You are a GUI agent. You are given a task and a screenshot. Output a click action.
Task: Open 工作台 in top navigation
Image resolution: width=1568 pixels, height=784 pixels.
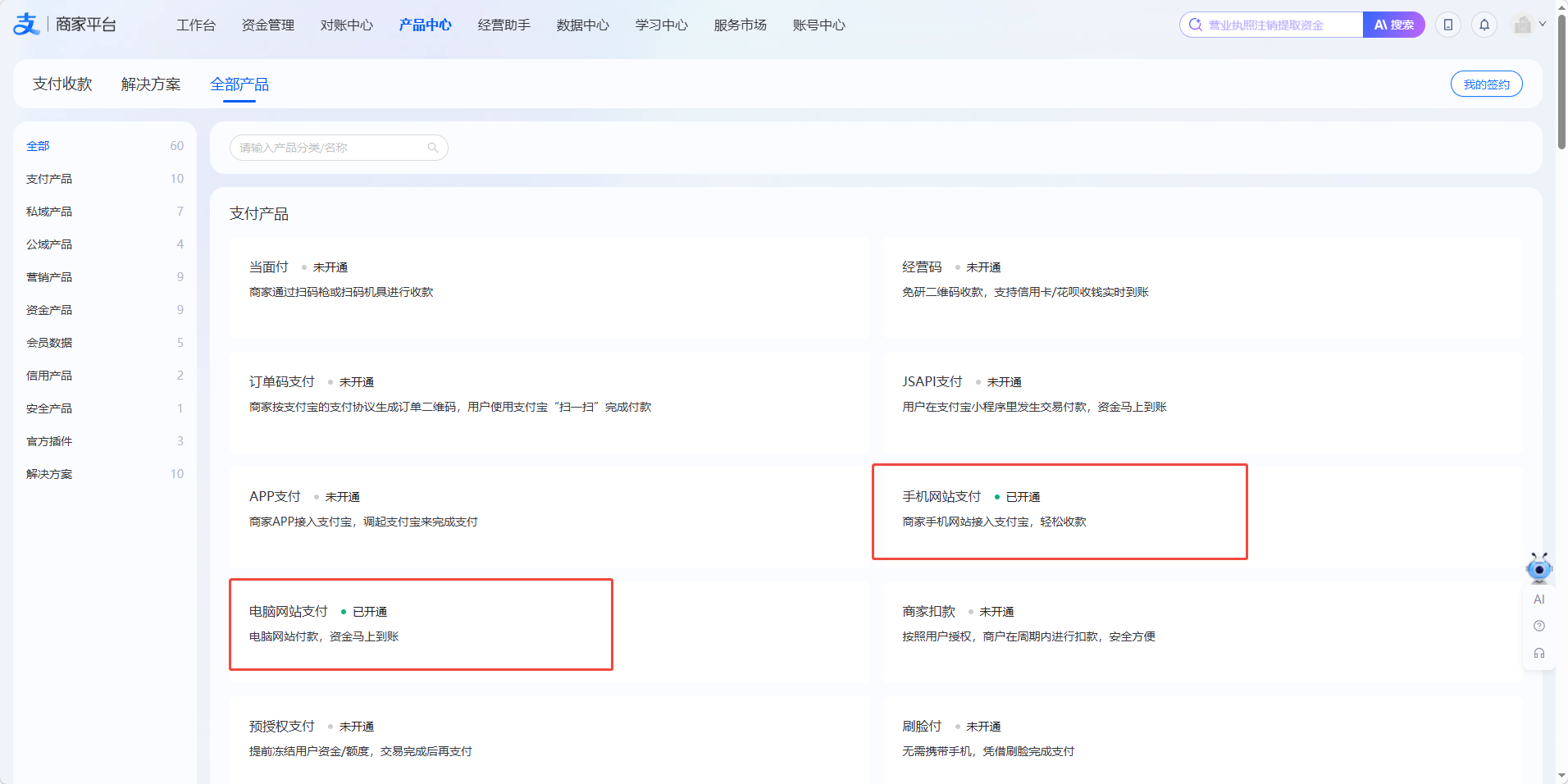click(x=196, y=25)
